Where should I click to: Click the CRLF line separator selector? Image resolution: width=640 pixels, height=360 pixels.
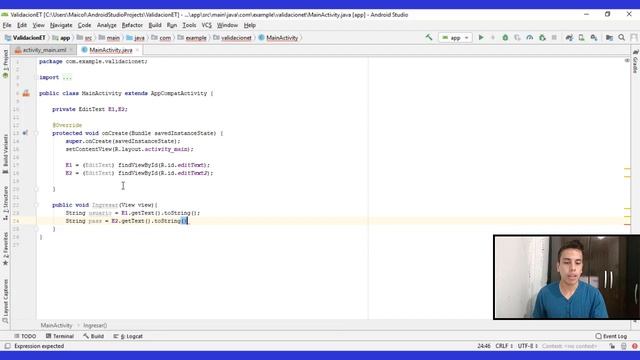[504, 346]
